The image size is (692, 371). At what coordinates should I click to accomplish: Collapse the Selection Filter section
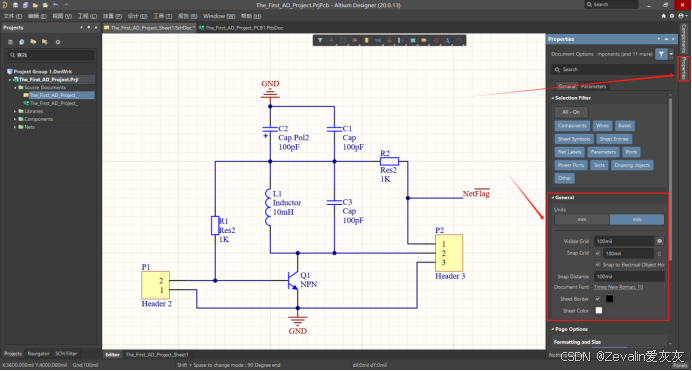(x=553, y=98)
